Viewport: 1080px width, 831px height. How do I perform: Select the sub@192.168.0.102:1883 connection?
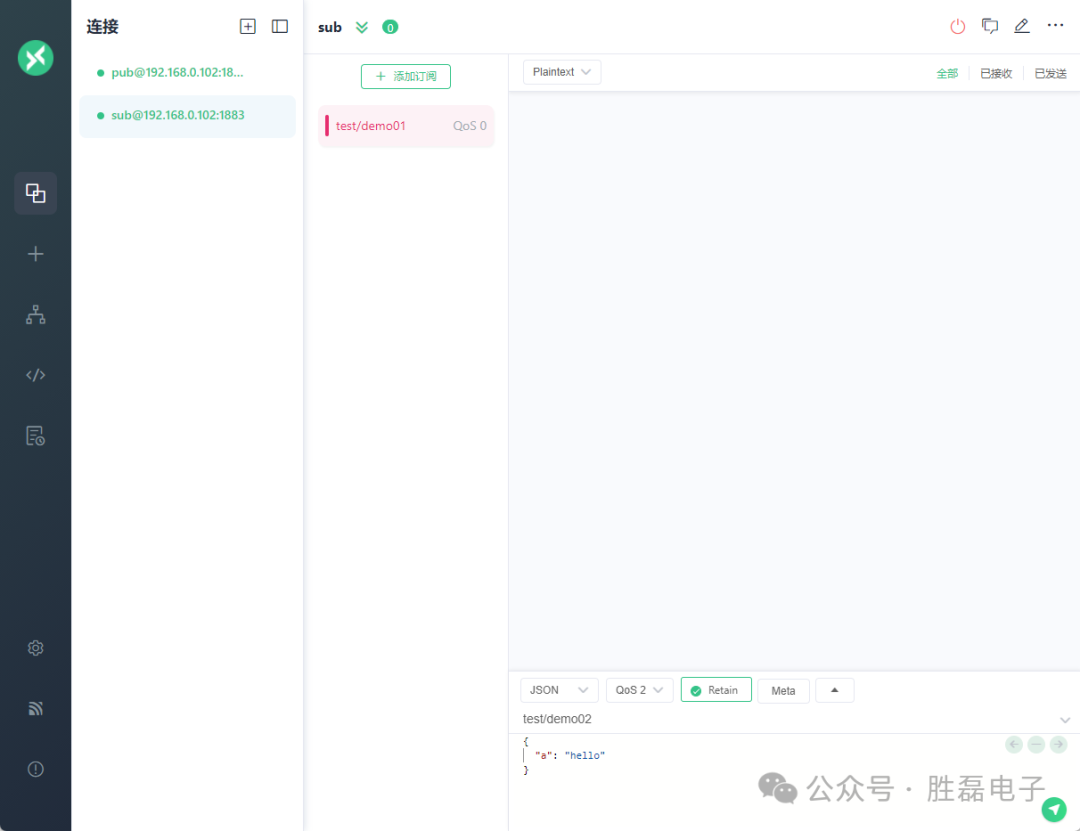(187, 116)
